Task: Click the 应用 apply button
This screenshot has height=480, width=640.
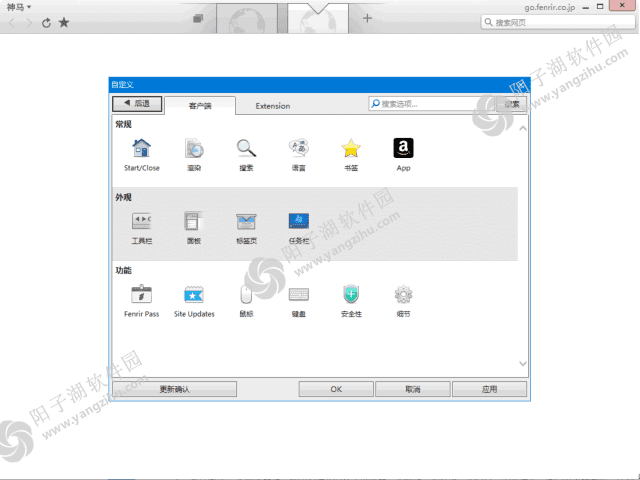Action: point(489,389)
